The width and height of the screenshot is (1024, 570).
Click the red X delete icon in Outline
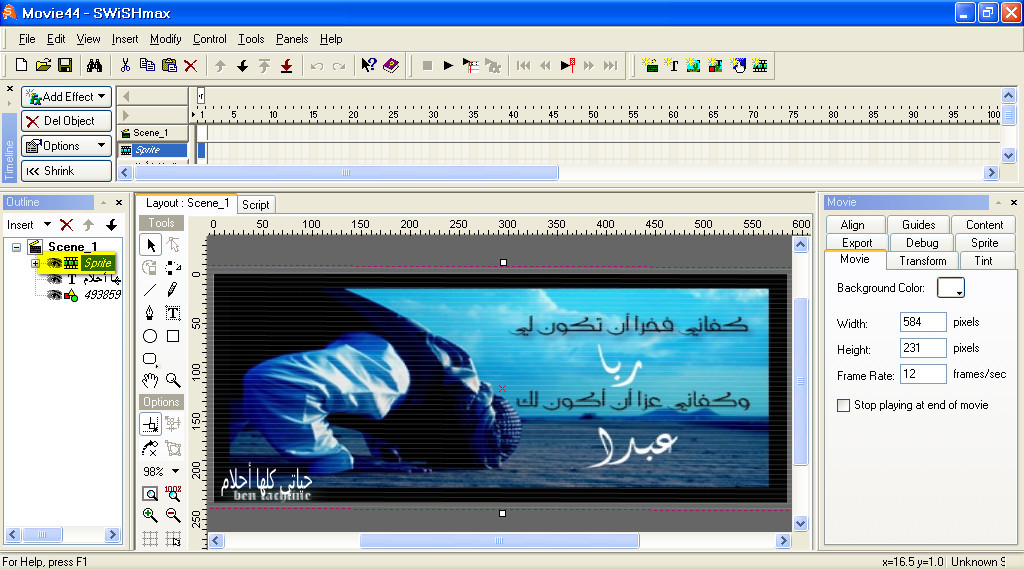click(67, 225)
